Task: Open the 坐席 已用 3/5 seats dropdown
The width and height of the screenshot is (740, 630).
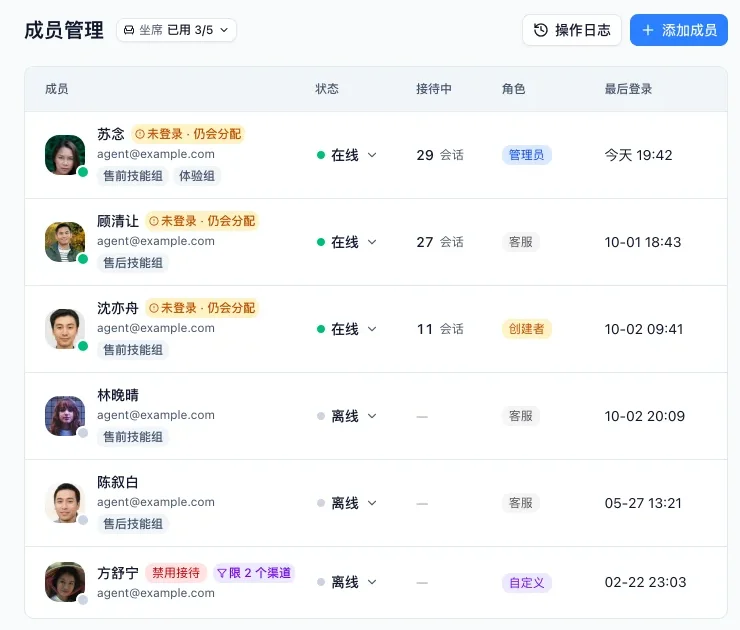Action: coord(176,30)
